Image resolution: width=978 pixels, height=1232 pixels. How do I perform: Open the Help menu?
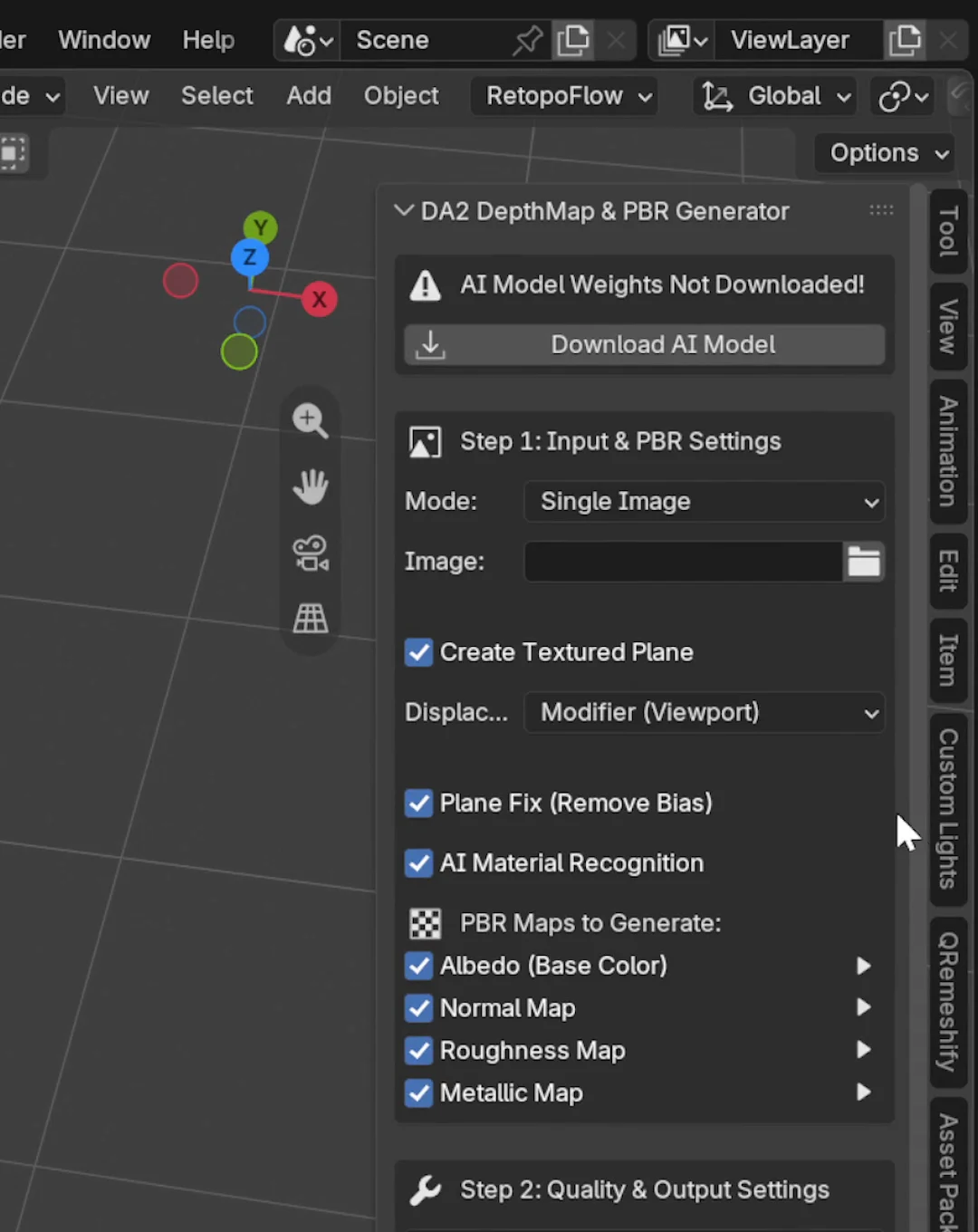click(x=208, y=40)
